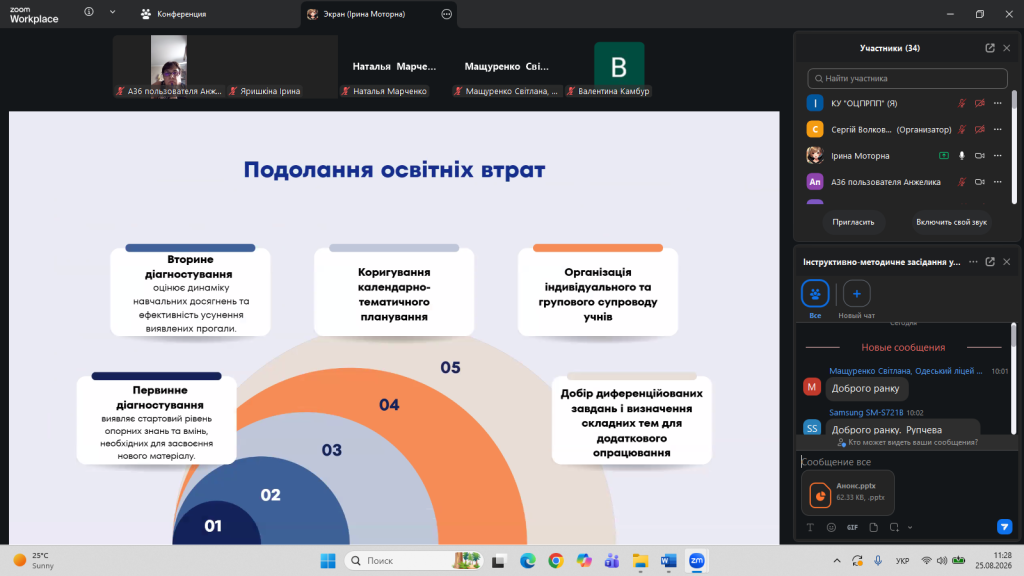
Task: Open the GIF picker in chat
Action: [x=852, y=527]
